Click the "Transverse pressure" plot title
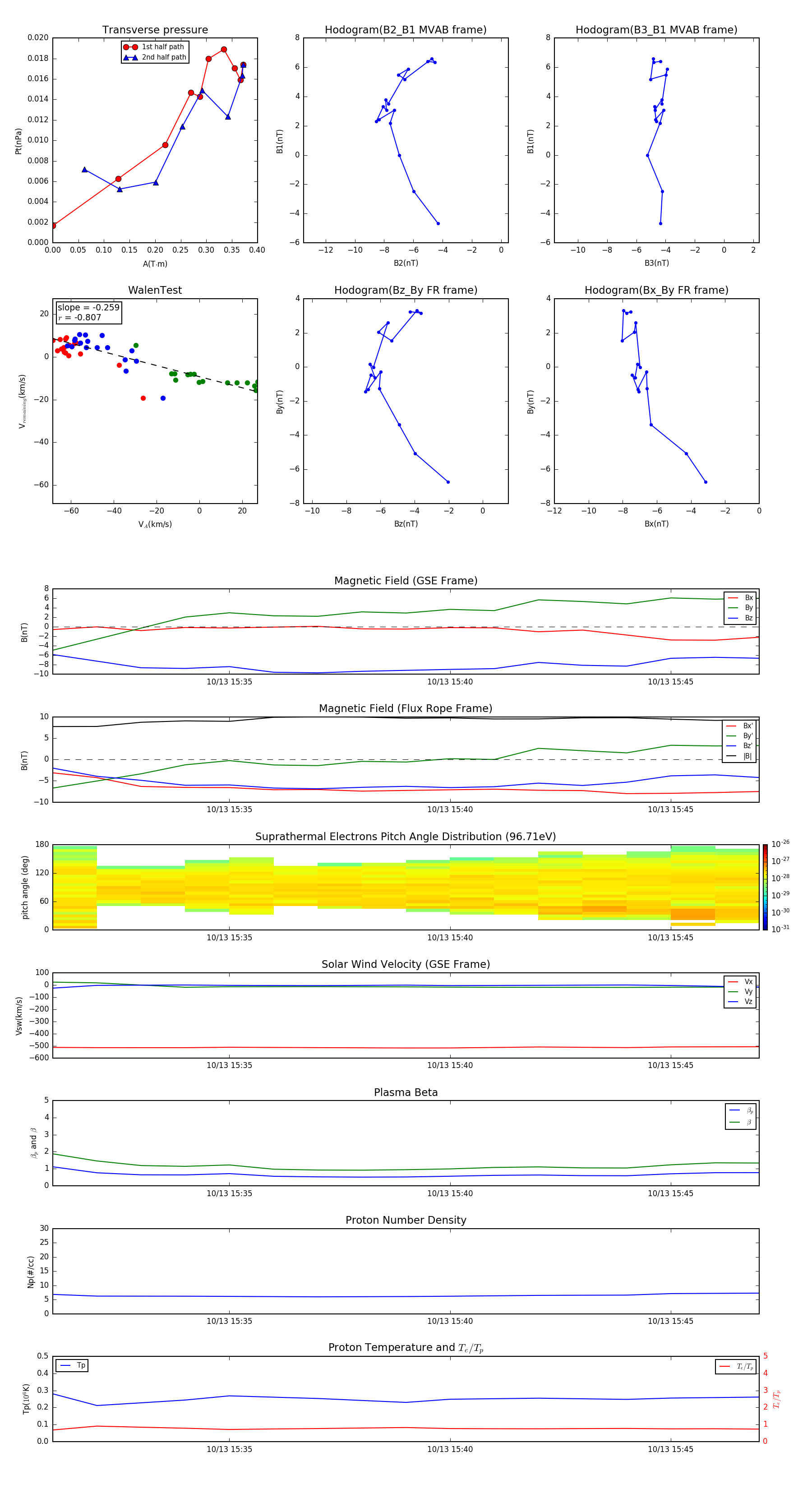Image resolution: width=812 pixels, height=1489 pixels. pos(155,30)
